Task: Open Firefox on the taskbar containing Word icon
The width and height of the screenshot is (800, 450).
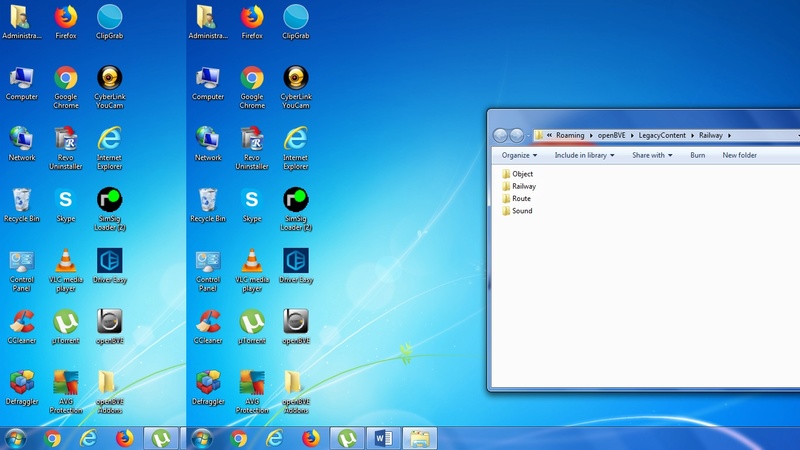Action: point(311,438)
